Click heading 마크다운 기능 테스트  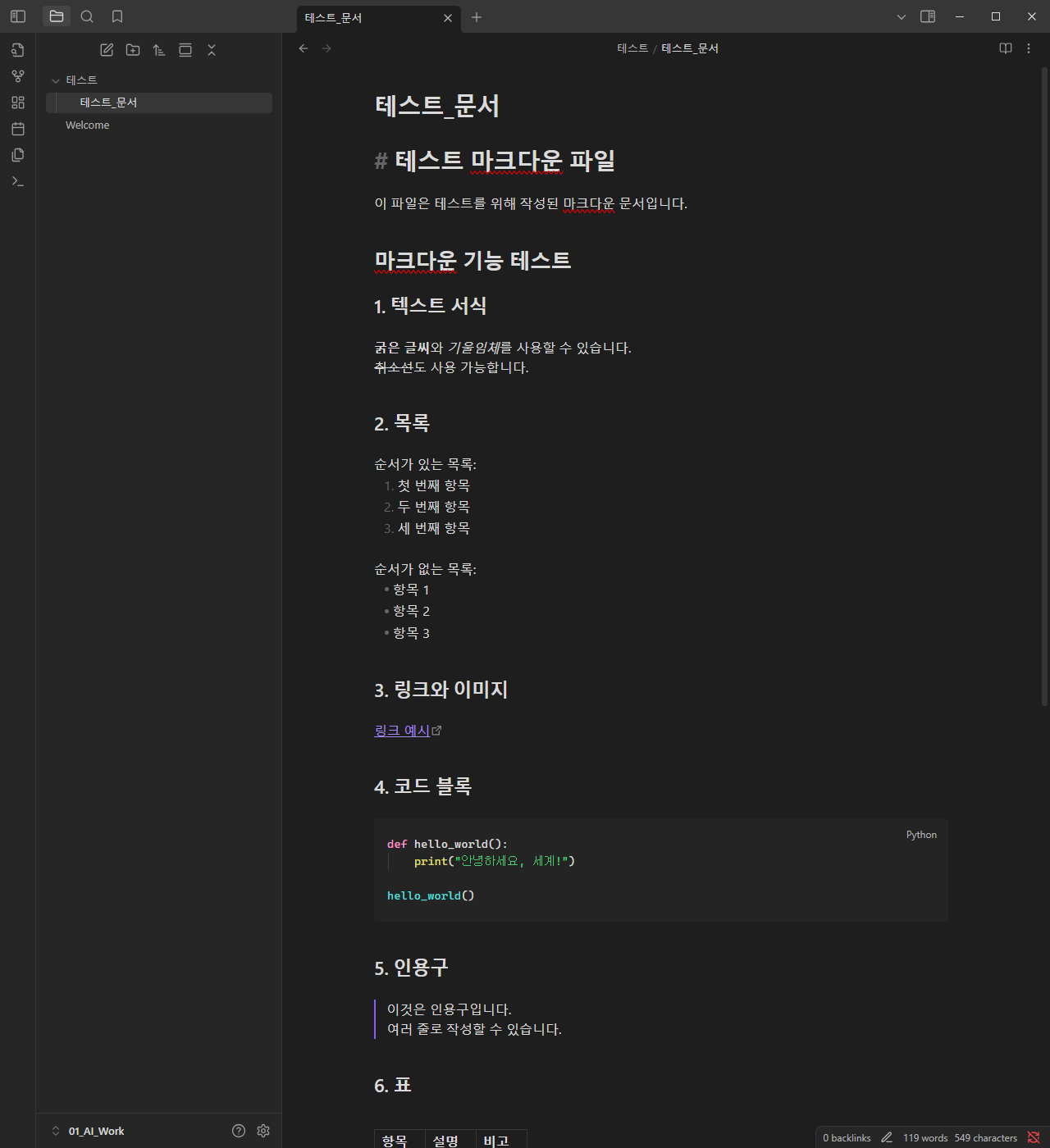click(472, 261)
